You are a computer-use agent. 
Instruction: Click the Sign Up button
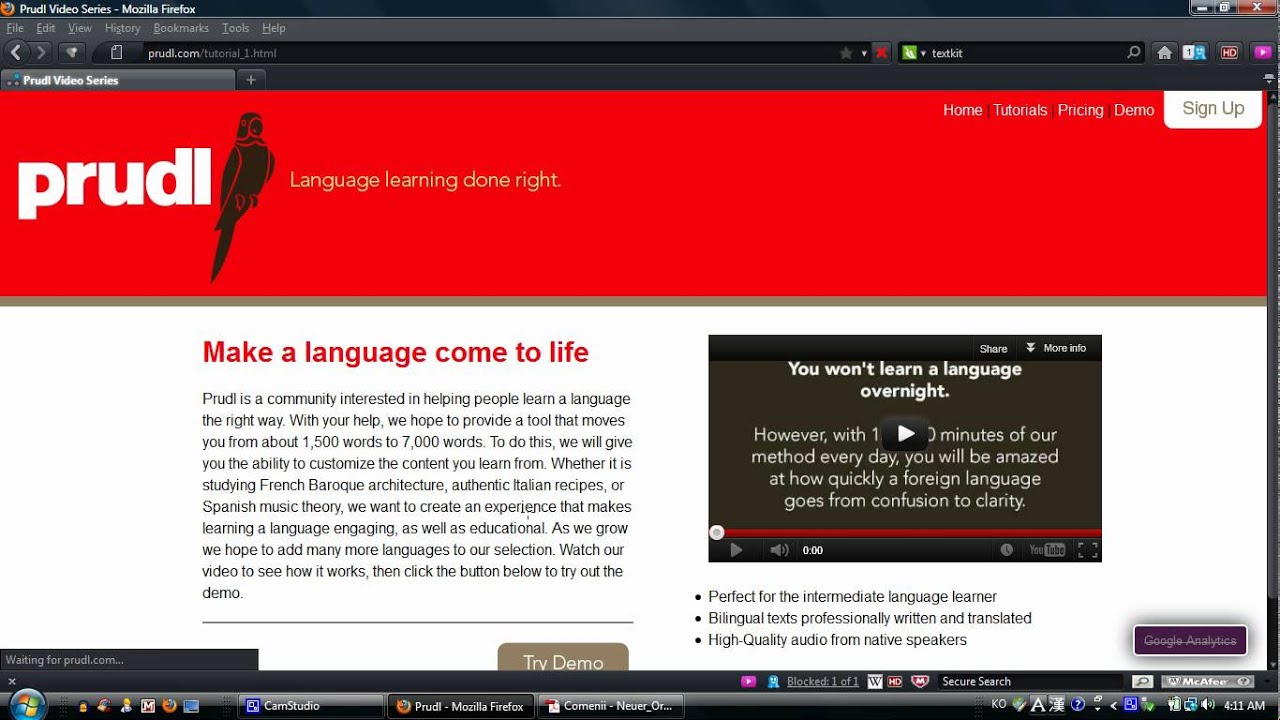(x=1213, y=108)
